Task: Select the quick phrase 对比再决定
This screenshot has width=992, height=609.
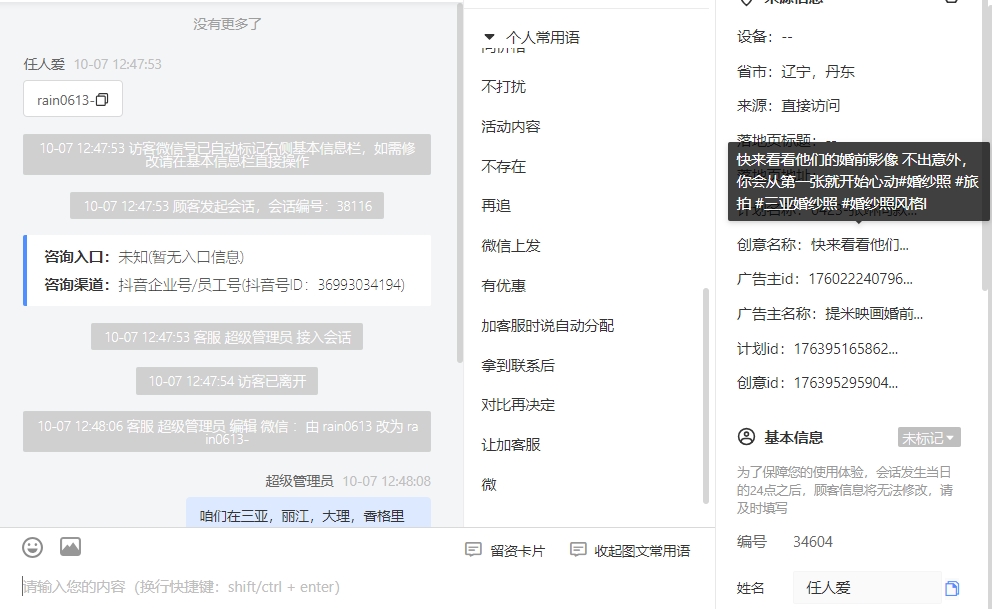Action: pyautogui.click(x=518, y=405)
